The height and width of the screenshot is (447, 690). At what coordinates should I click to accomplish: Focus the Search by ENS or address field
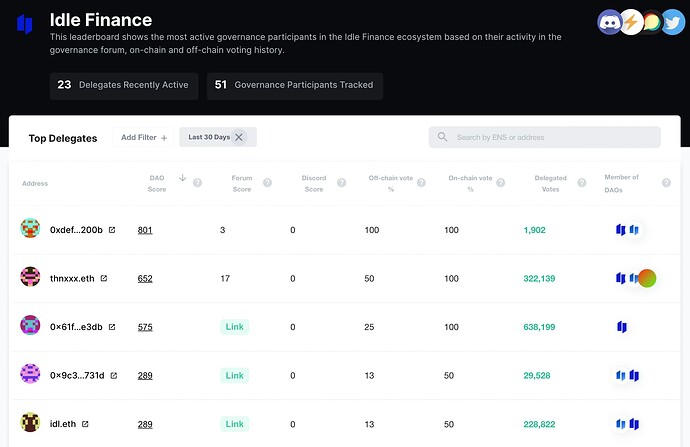tap(544, 137)
